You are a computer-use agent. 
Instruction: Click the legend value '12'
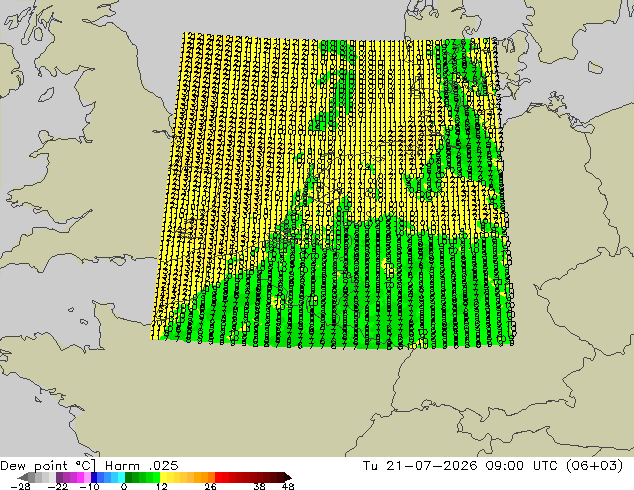[162, 486]
